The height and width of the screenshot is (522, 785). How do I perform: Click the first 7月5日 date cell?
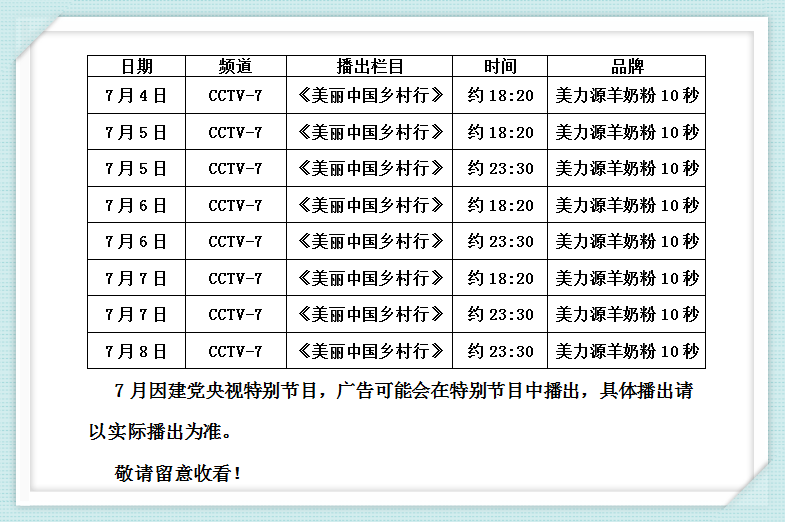[136, 132]
